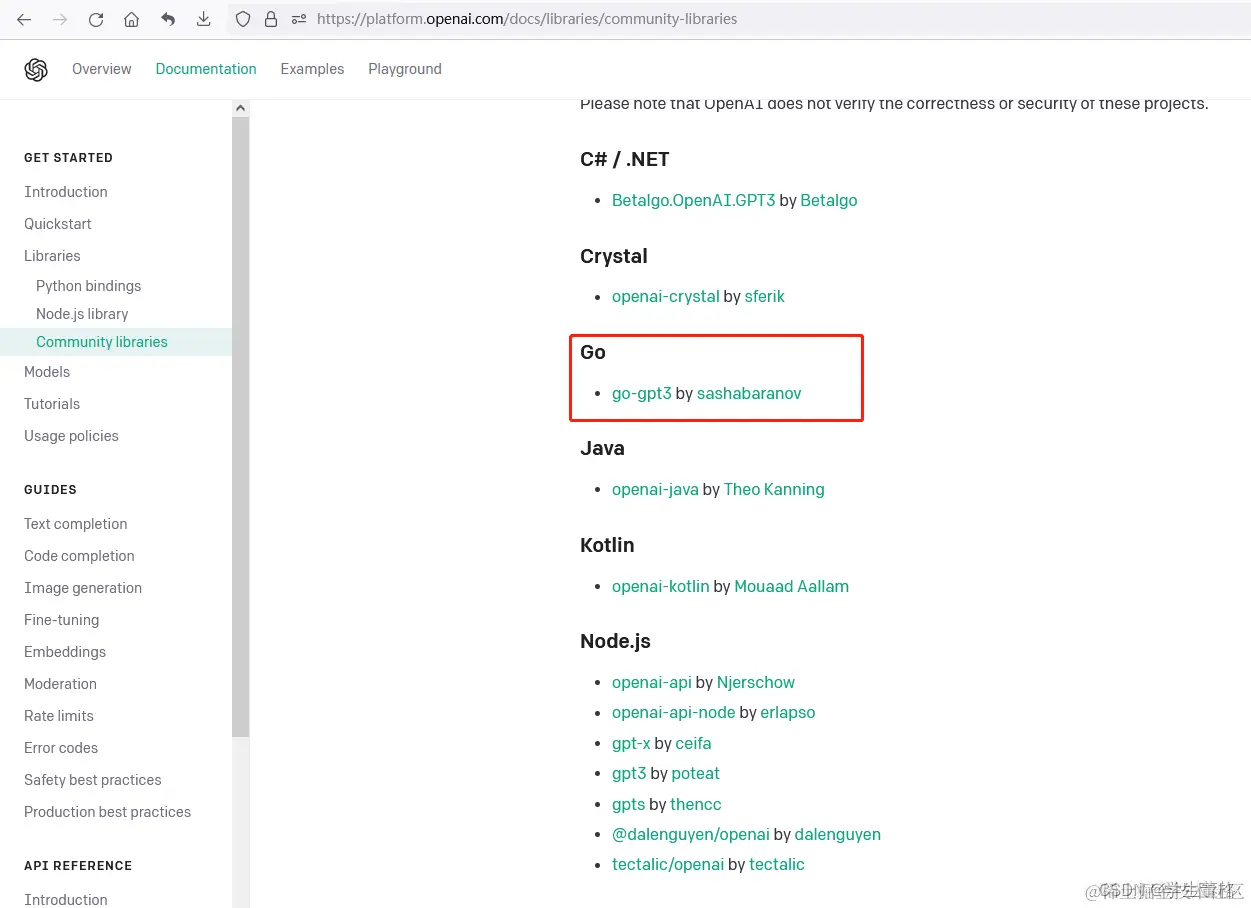Open the Rate limits guide
Screen dimensions: 1251x908
(x=59, y=716)
